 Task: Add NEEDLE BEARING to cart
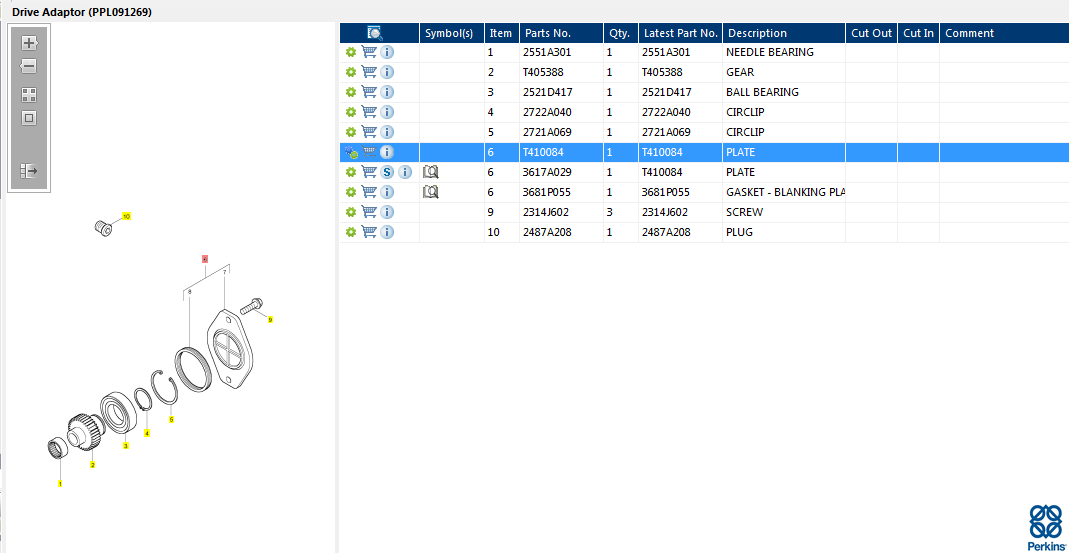point(369,52)
